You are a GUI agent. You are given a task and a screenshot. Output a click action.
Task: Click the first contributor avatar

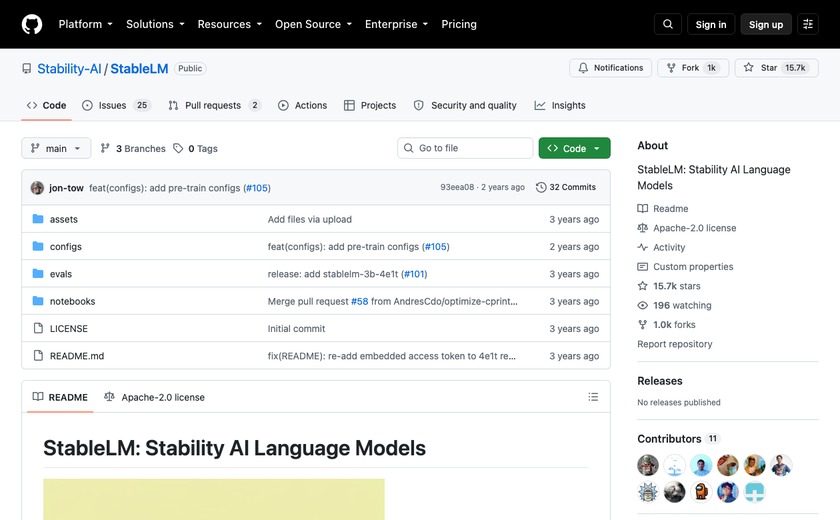click(648, 465)
